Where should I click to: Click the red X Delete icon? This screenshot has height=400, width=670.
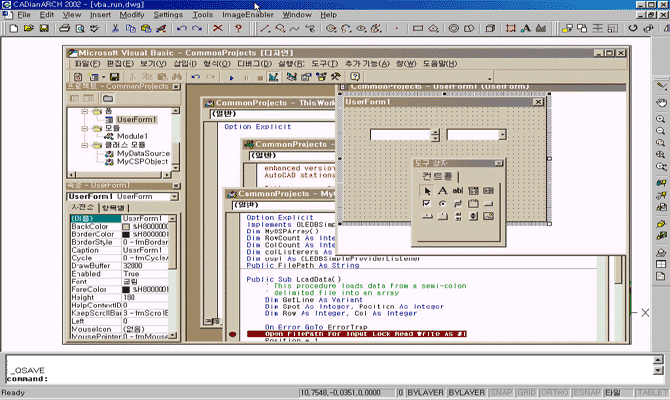tap(218, 28)
